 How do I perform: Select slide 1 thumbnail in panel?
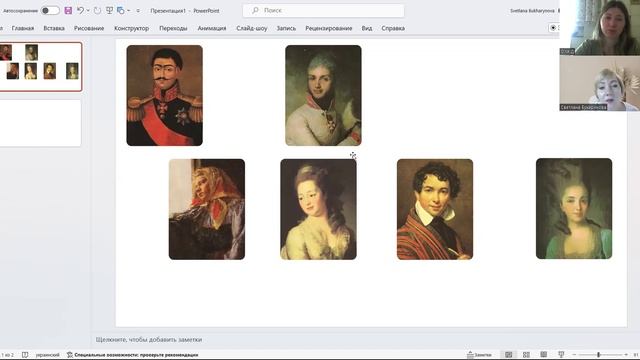[40, 67]
